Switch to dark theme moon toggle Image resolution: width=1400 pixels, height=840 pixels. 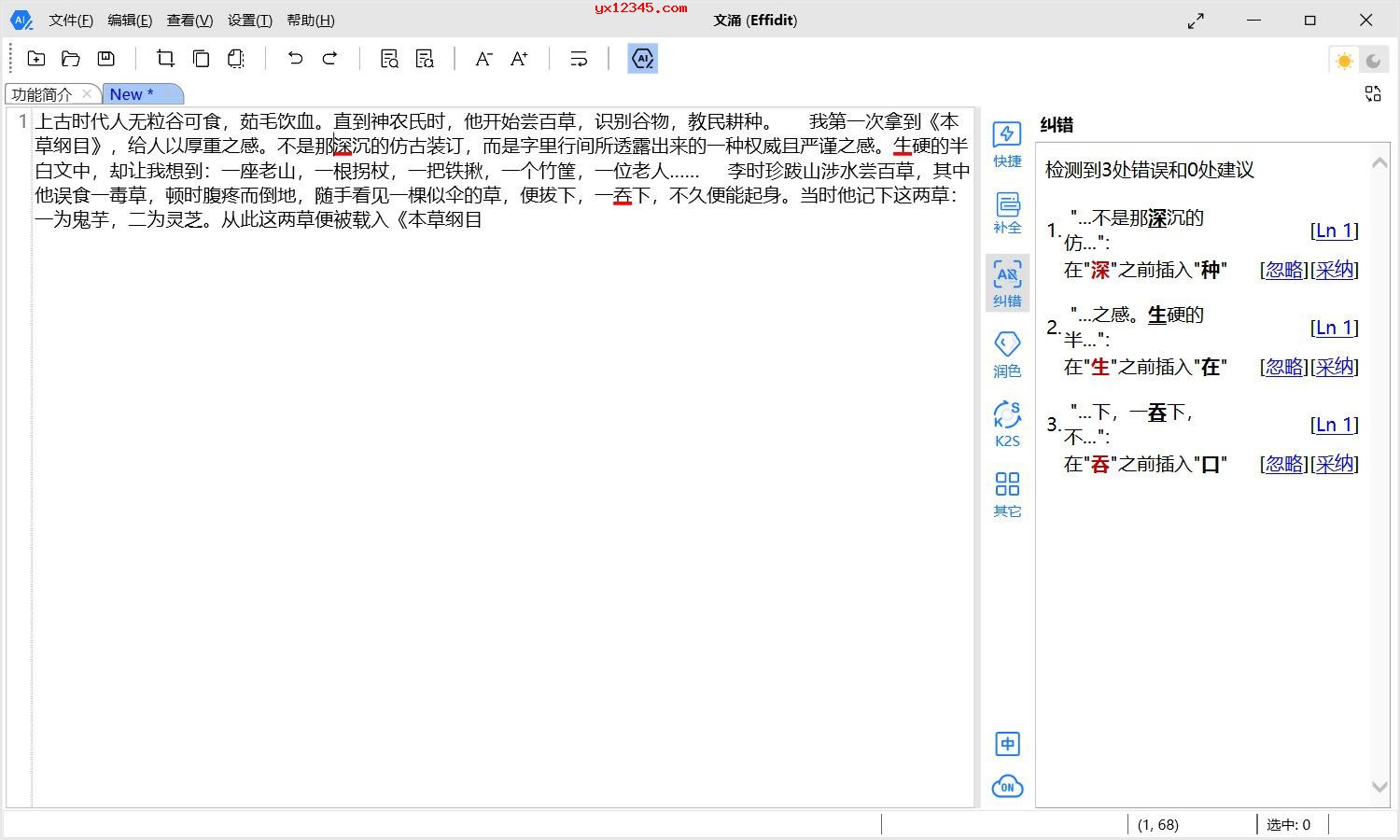[x=1373, y=61]
